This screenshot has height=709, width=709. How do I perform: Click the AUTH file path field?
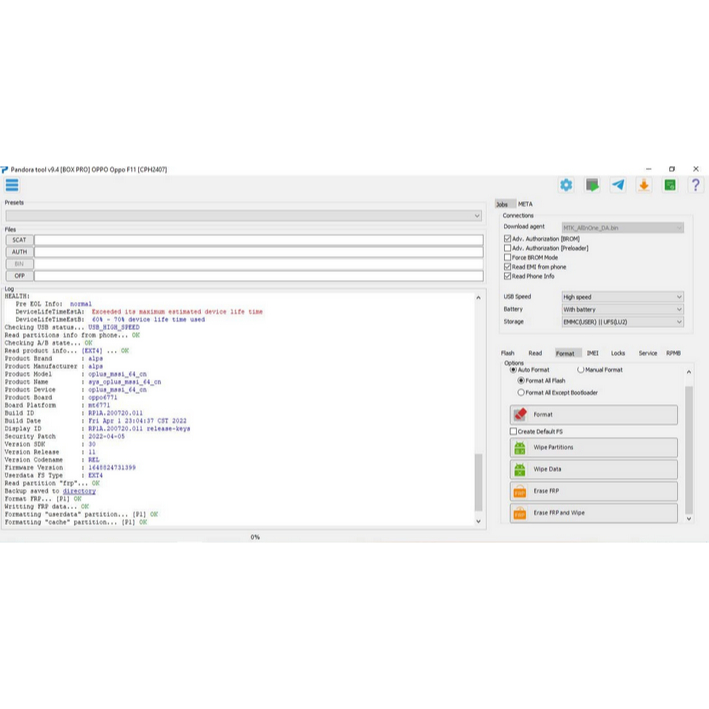coord(259,252)
